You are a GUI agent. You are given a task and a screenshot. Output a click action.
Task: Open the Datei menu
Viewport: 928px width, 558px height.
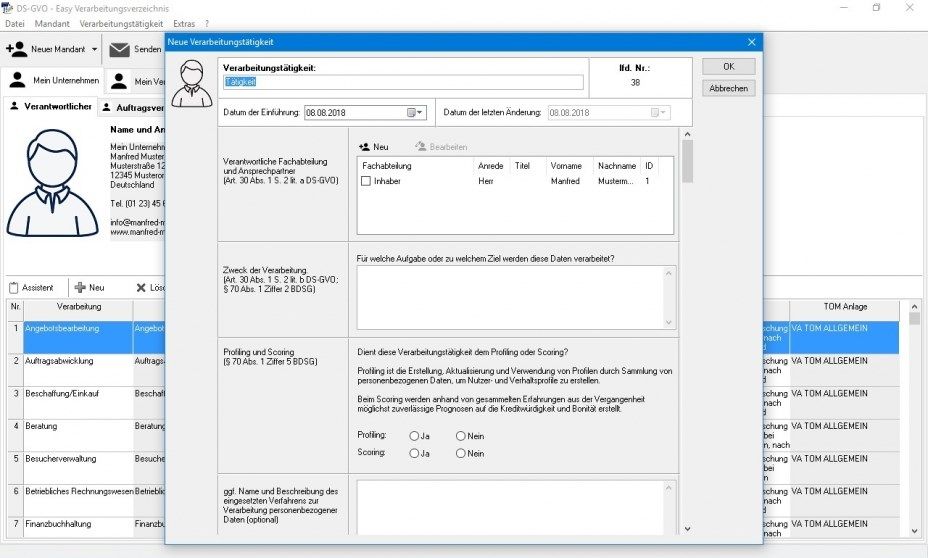15,24
